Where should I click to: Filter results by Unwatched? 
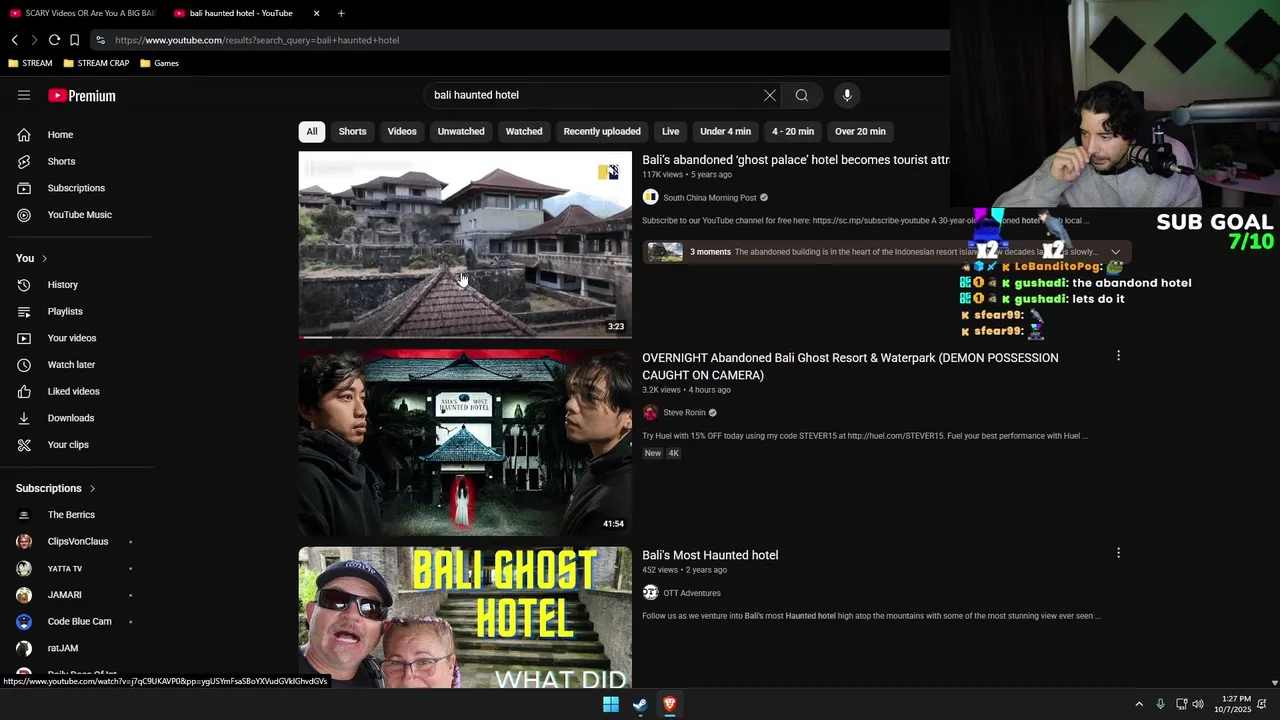[461, 131]
